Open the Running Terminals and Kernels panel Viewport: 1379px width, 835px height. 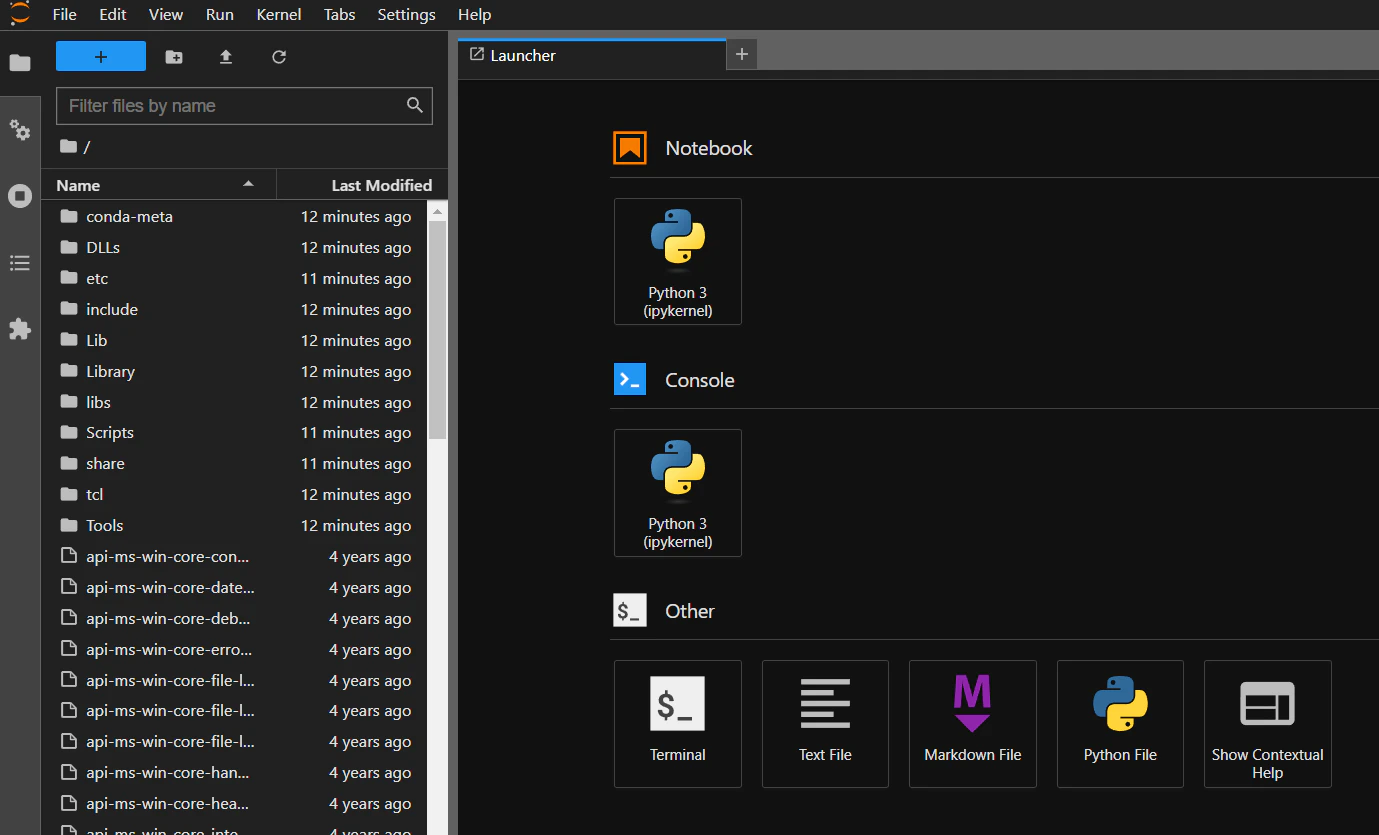(20, 196)
